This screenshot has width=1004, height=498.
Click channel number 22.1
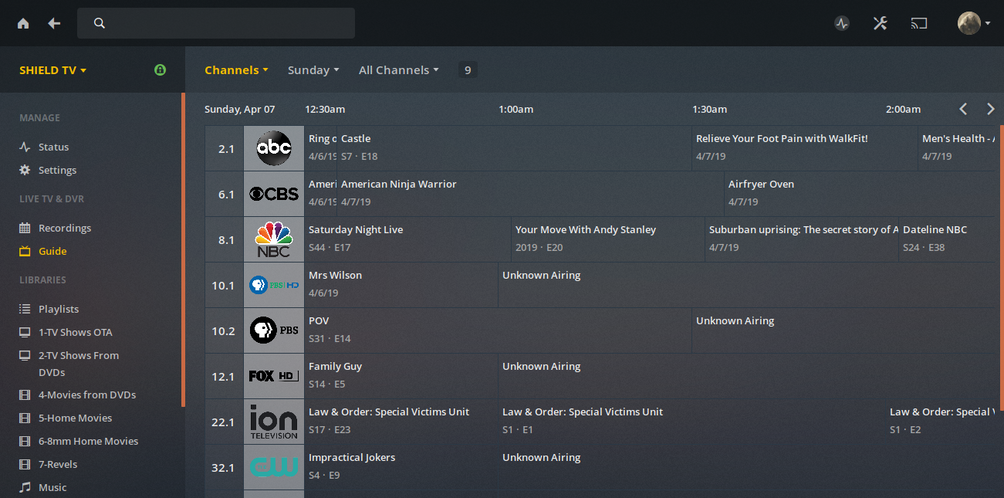[223, 422]
